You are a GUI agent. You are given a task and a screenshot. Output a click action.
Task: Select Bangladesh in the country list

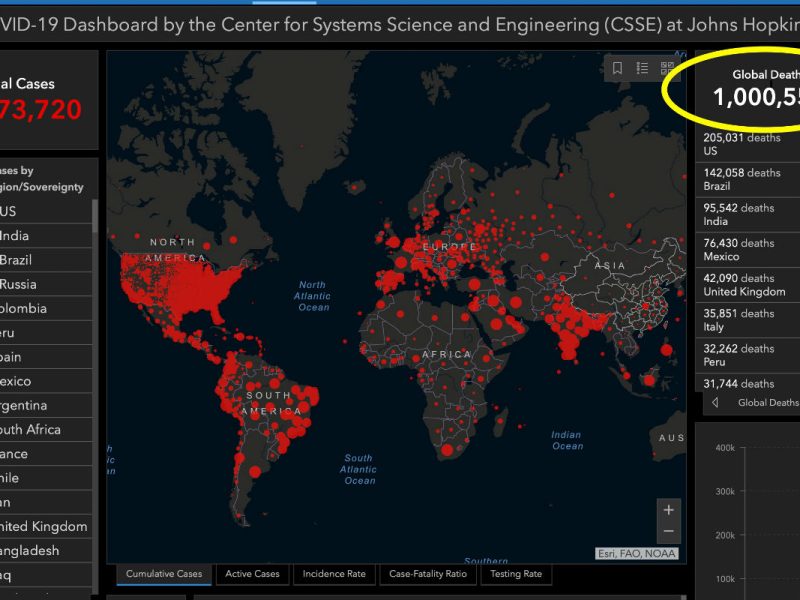tap(46, 551)
